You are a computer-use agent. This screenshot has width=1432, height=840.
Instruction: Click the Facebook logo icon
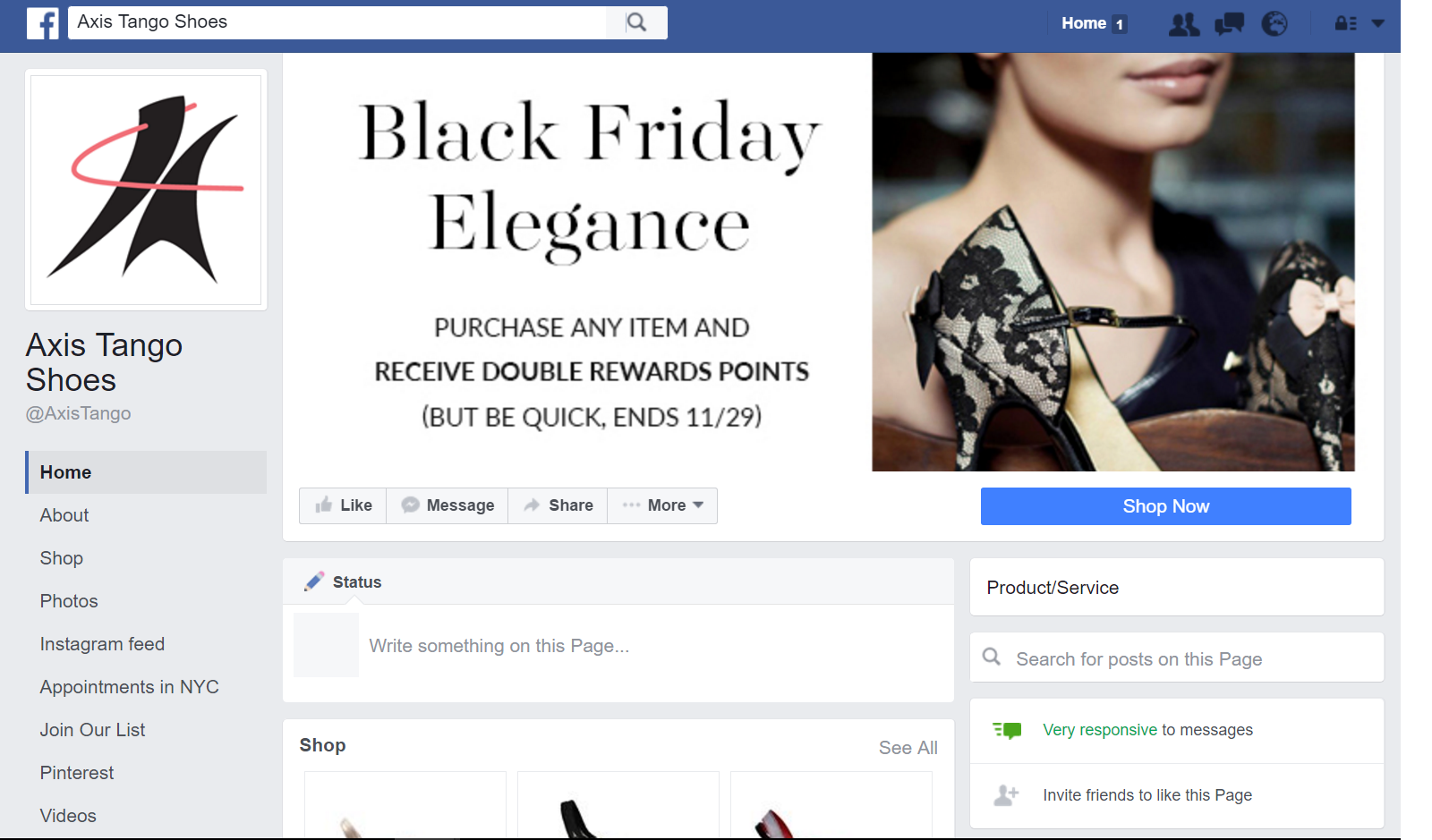42,23
